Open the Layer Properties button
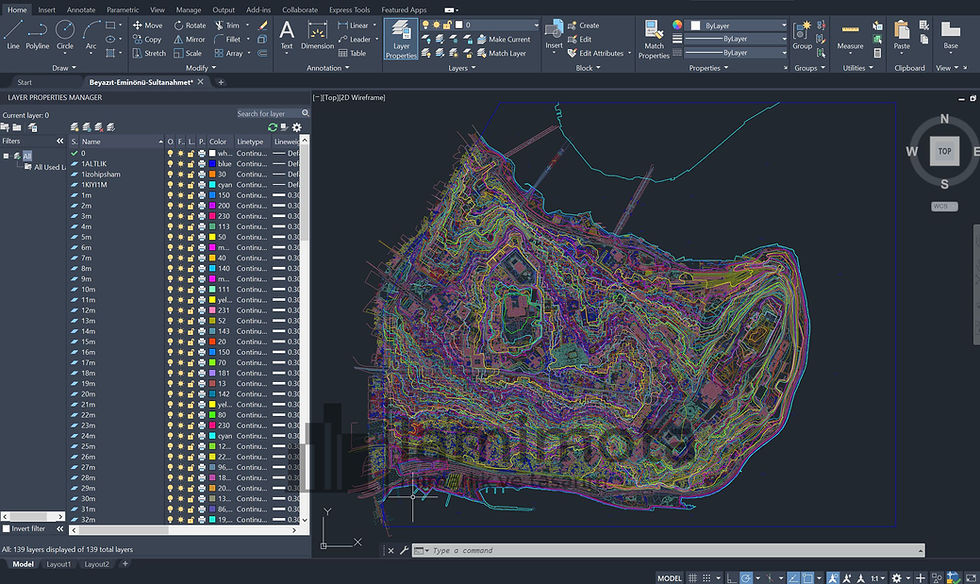This screenshot has height=584, width=980. coord(401,39)
